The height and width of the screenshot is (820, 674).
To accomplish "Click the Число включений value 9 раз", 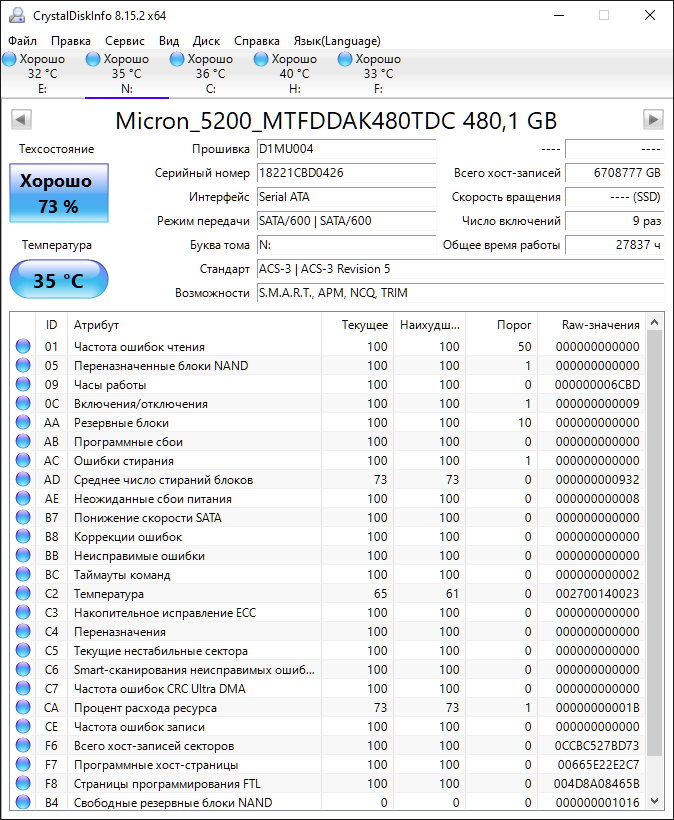I will [614, 221].
